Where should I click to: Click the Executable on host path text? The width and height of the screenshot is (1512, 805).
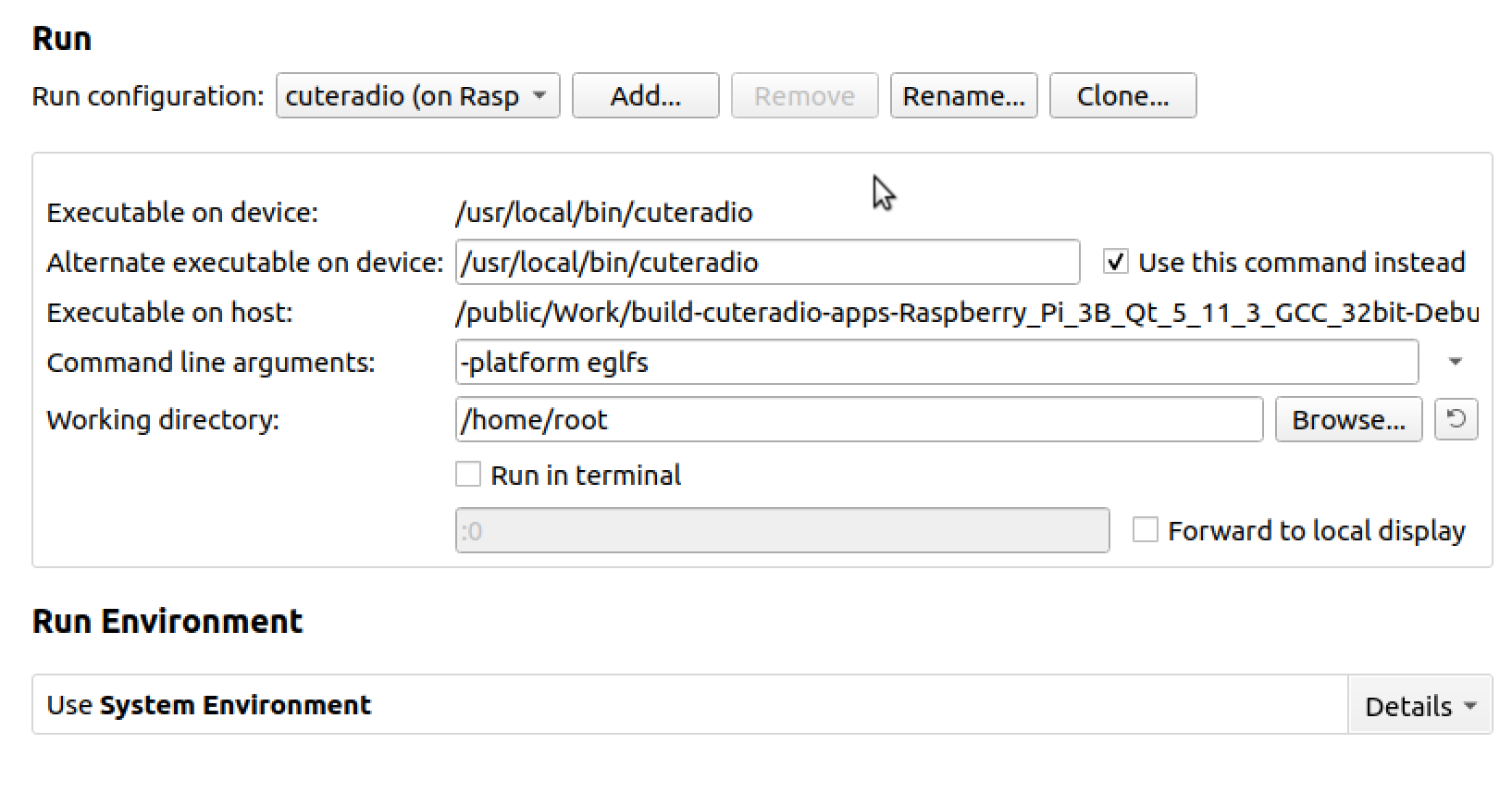click(x=966, y=313)
